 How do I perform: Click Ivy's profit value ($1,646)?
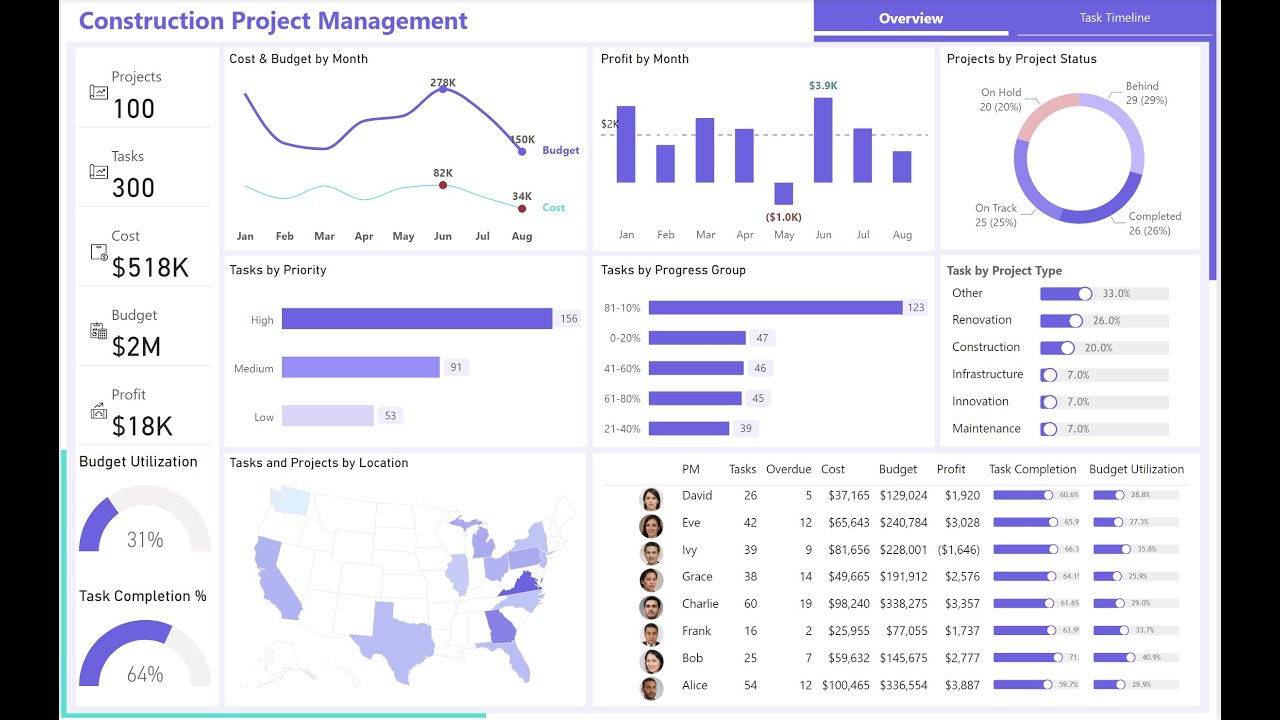958,550
